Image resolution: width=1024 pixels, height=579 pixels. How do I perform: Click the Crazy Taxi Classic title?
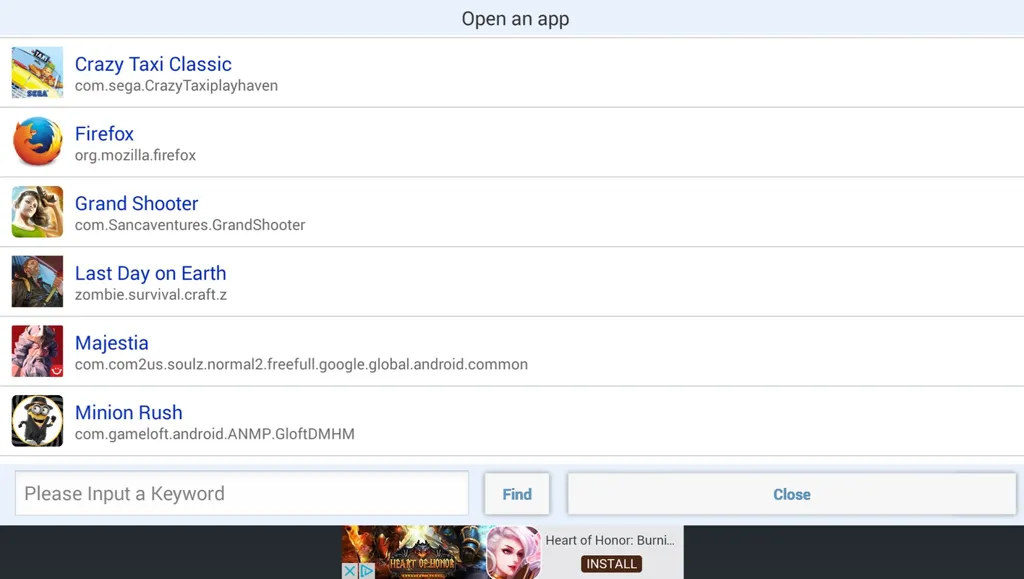153,64
